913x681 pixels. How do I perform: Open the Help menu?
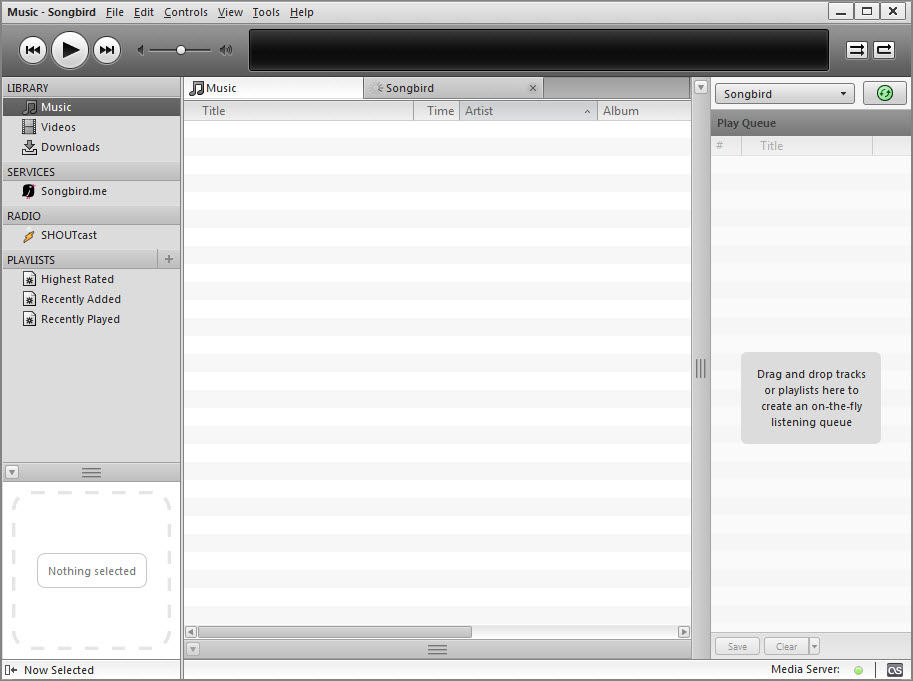coord(302,12)
